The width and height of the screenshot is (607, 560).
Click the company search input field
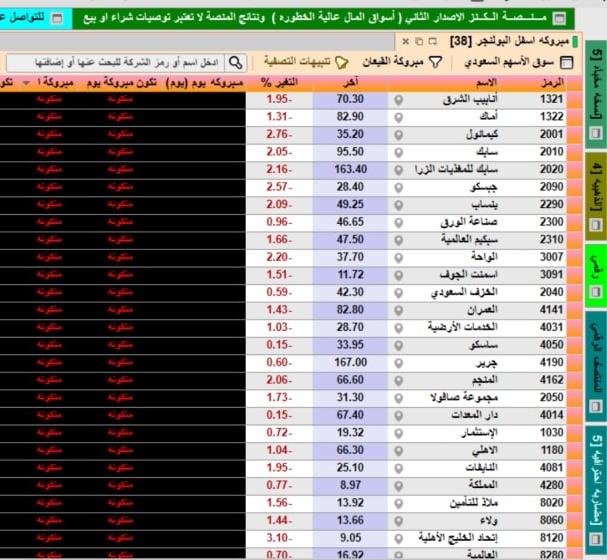tap(115, 63)
